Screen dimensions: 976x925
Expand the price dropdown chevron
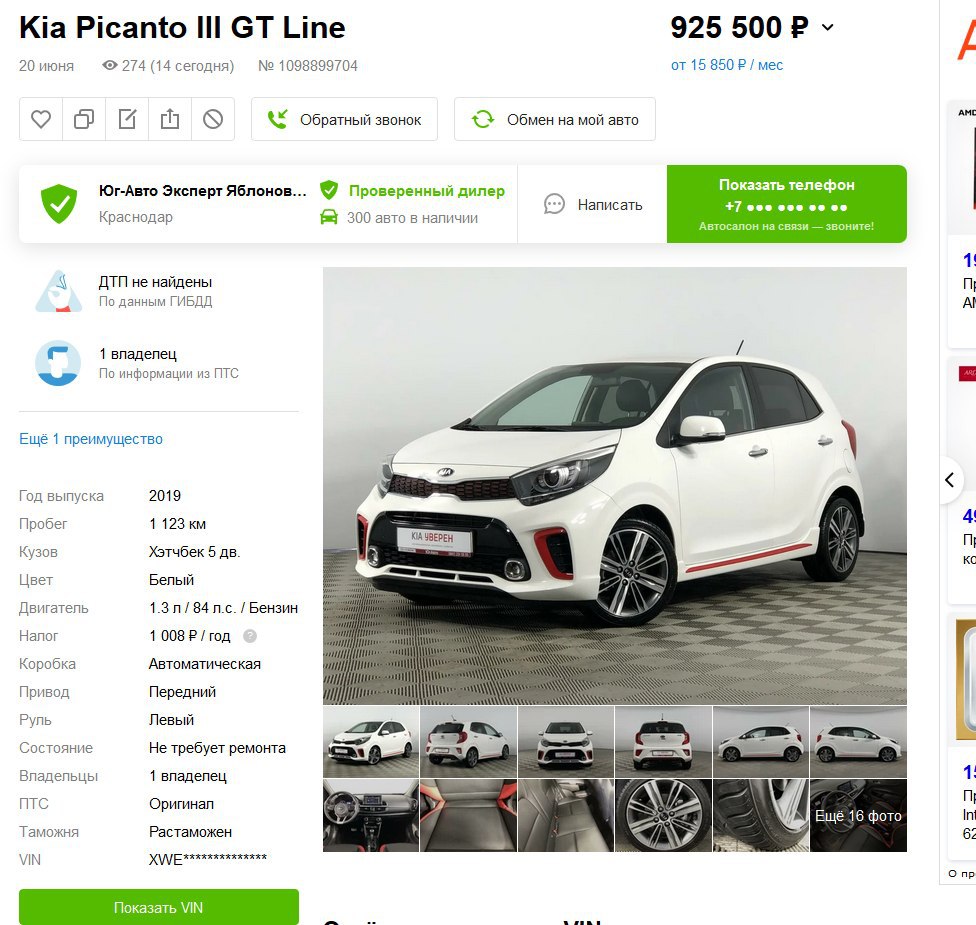[x=827, y=27]
